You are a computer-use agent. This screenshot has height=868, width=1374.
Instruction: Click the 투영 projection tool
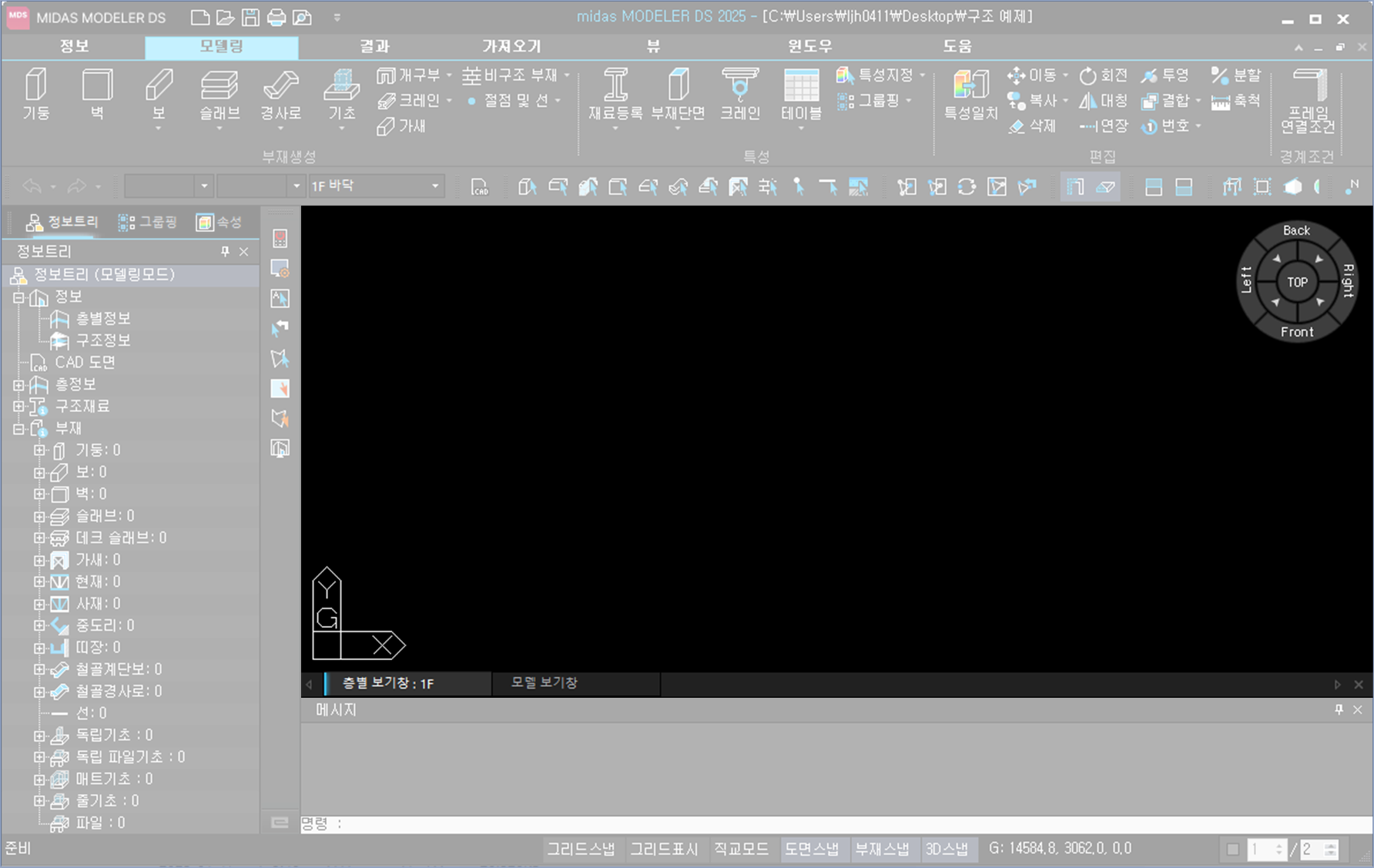coord(1165,75)
